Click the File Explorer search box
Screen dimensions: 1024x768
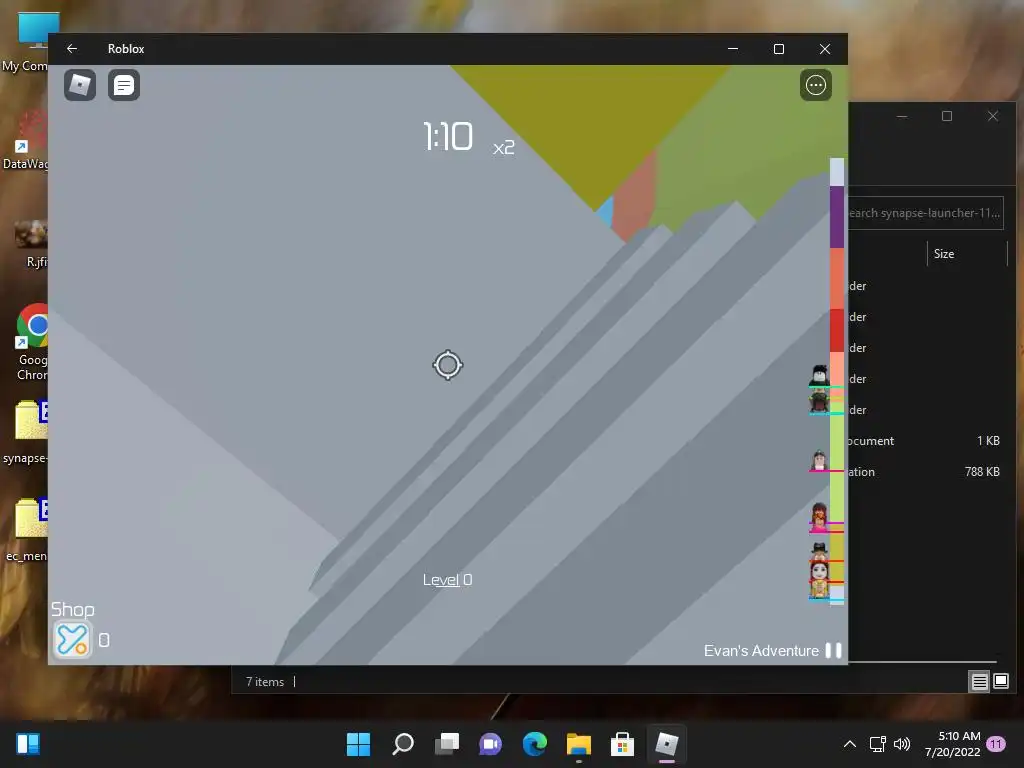(925, 213)
